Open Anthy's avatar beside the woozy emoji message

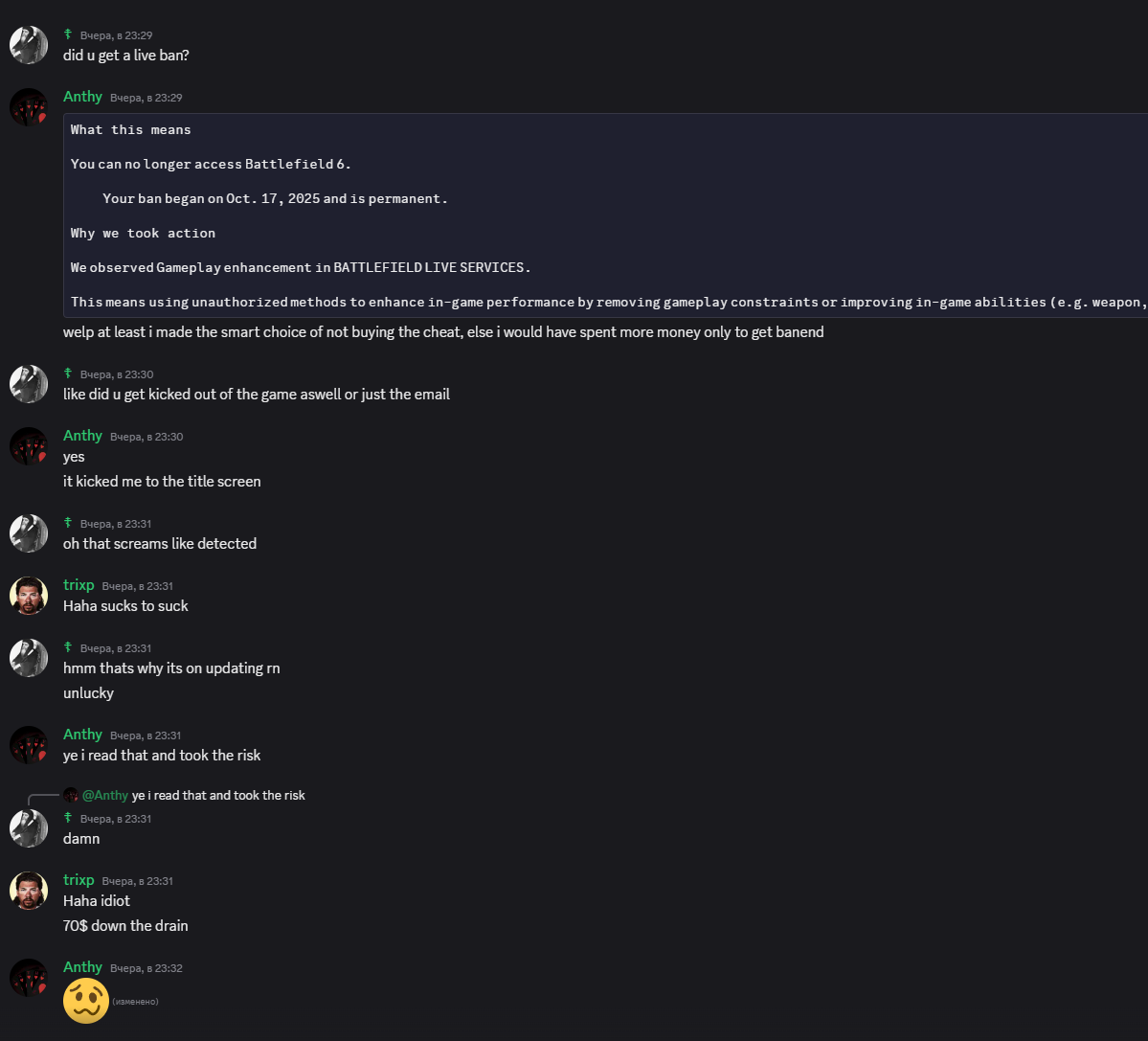(29, 978)
